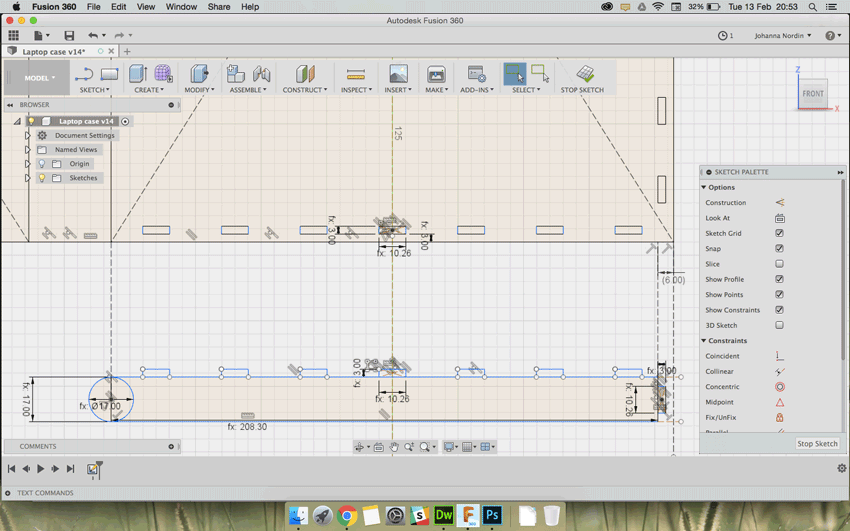The image size is (850, 531).
Task: Select the Laptop case v14 document tab
Action: pos(54,51)
